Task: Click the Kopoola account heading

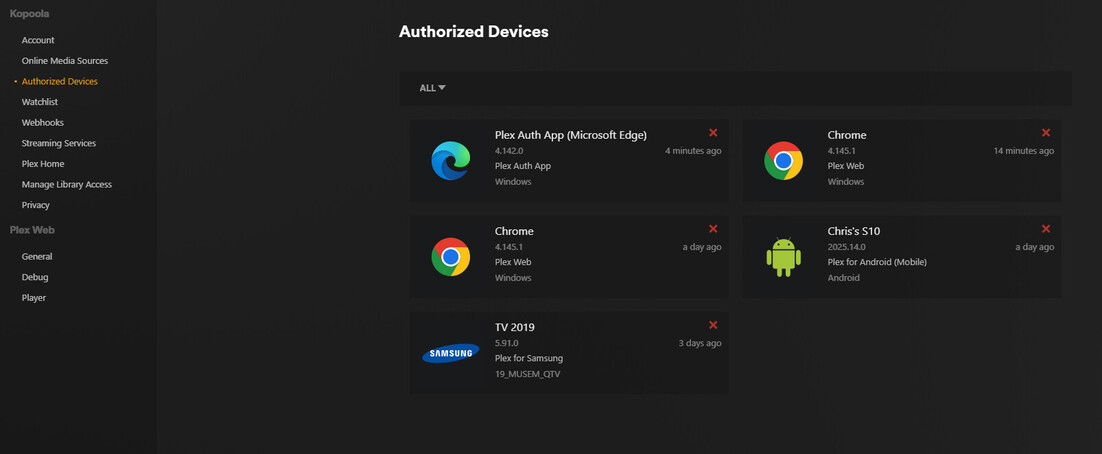Action: 30,13
